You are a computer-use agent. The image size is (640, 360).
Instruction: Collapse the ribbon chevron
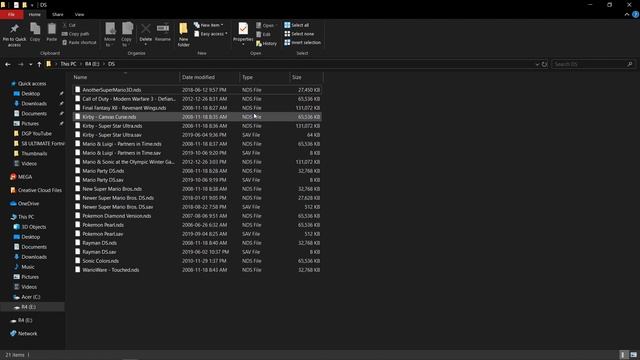point(627,14)
